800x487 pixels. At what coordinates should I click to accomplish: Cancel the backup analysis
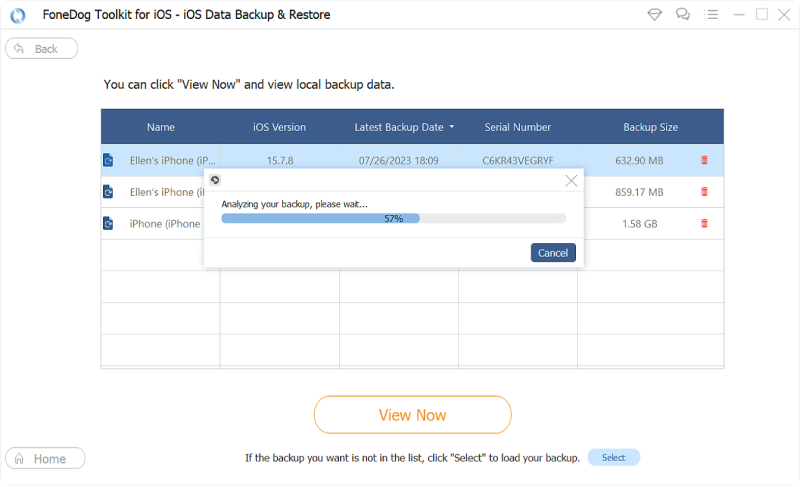coord(553,253)
